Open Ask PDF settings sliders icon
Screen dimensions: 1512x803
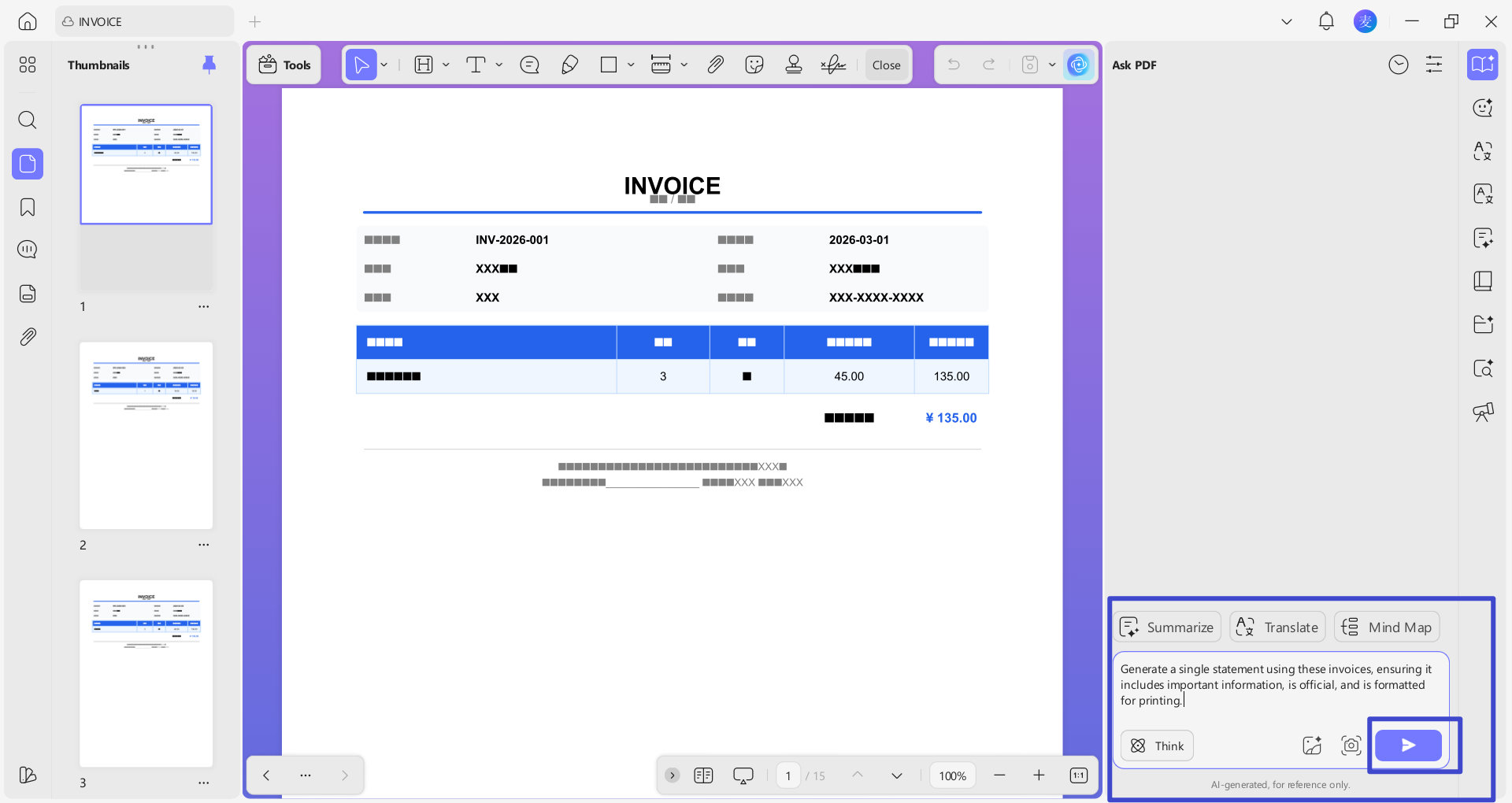tap(1434, 65)
